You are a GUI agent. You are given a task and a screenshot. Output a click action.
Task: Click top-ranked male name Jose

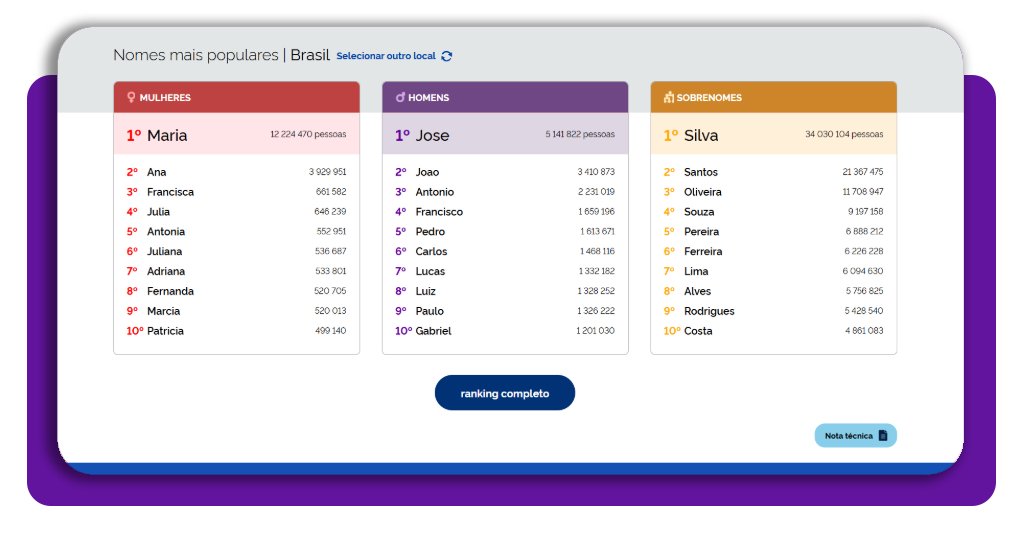433,135
